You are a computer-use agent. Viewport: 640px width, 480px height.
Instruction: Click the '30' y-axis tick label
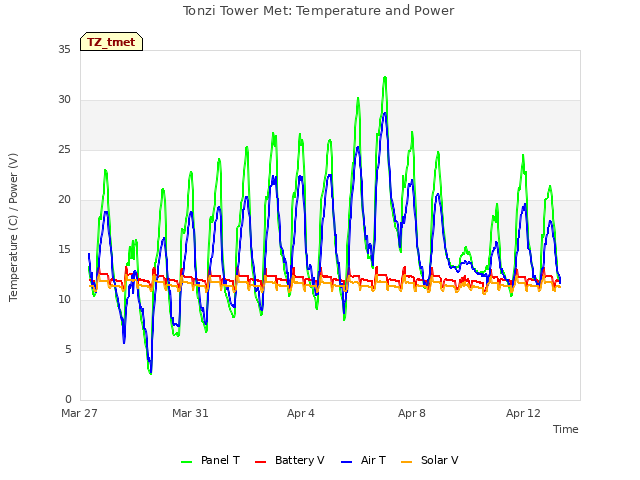64,100
